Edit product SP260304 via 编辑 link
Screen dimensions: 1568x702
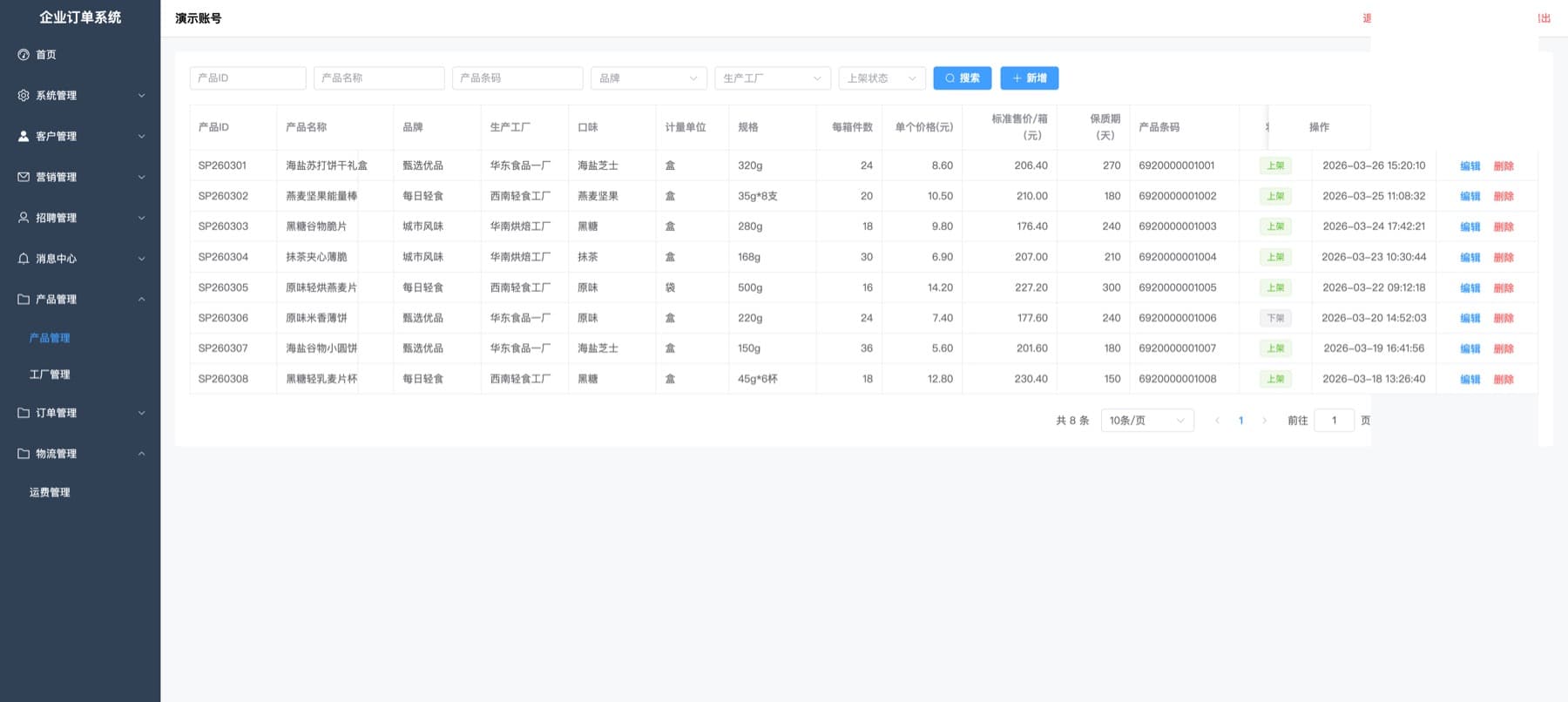1470,258
